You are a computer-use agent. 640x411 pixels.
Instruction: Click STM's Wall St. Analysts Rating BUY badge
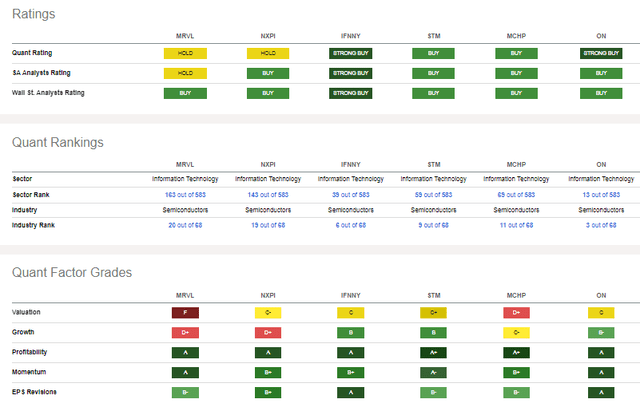coord(433,93)
